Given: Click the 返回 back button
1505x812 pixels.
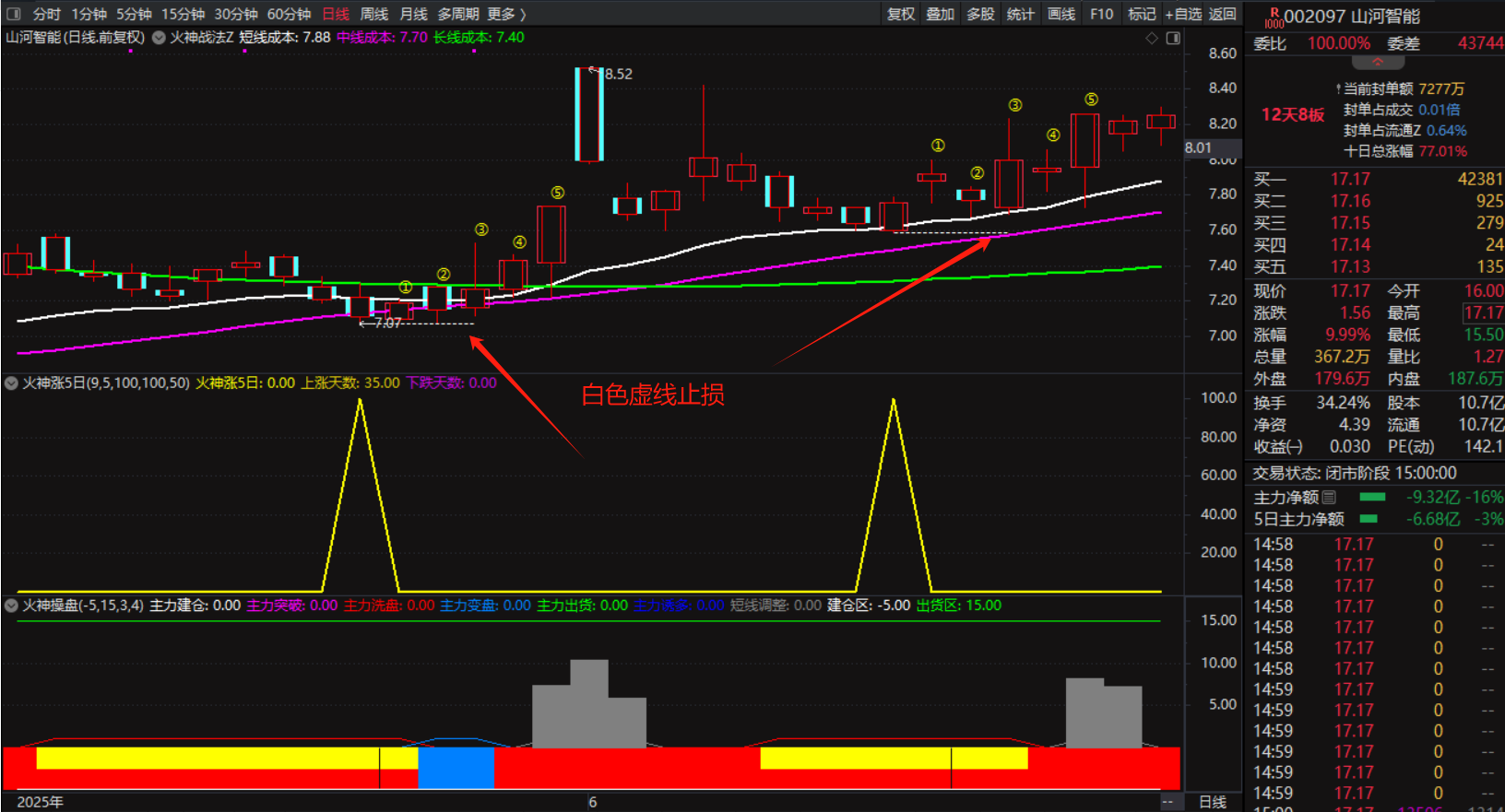Looking at the screenshot, I should pos(1223,14).
